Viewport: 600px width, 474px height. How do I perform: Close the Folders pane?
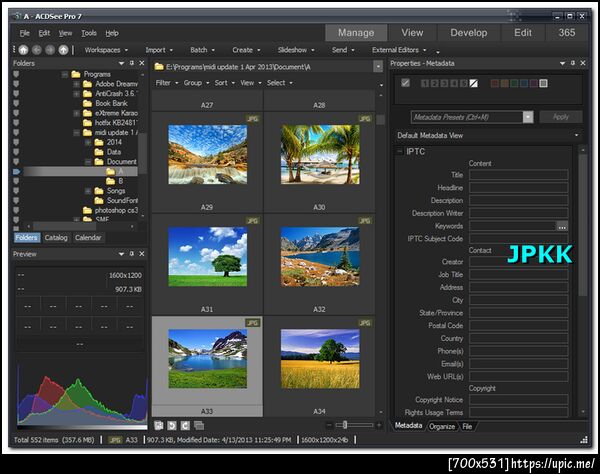(142, 63)
